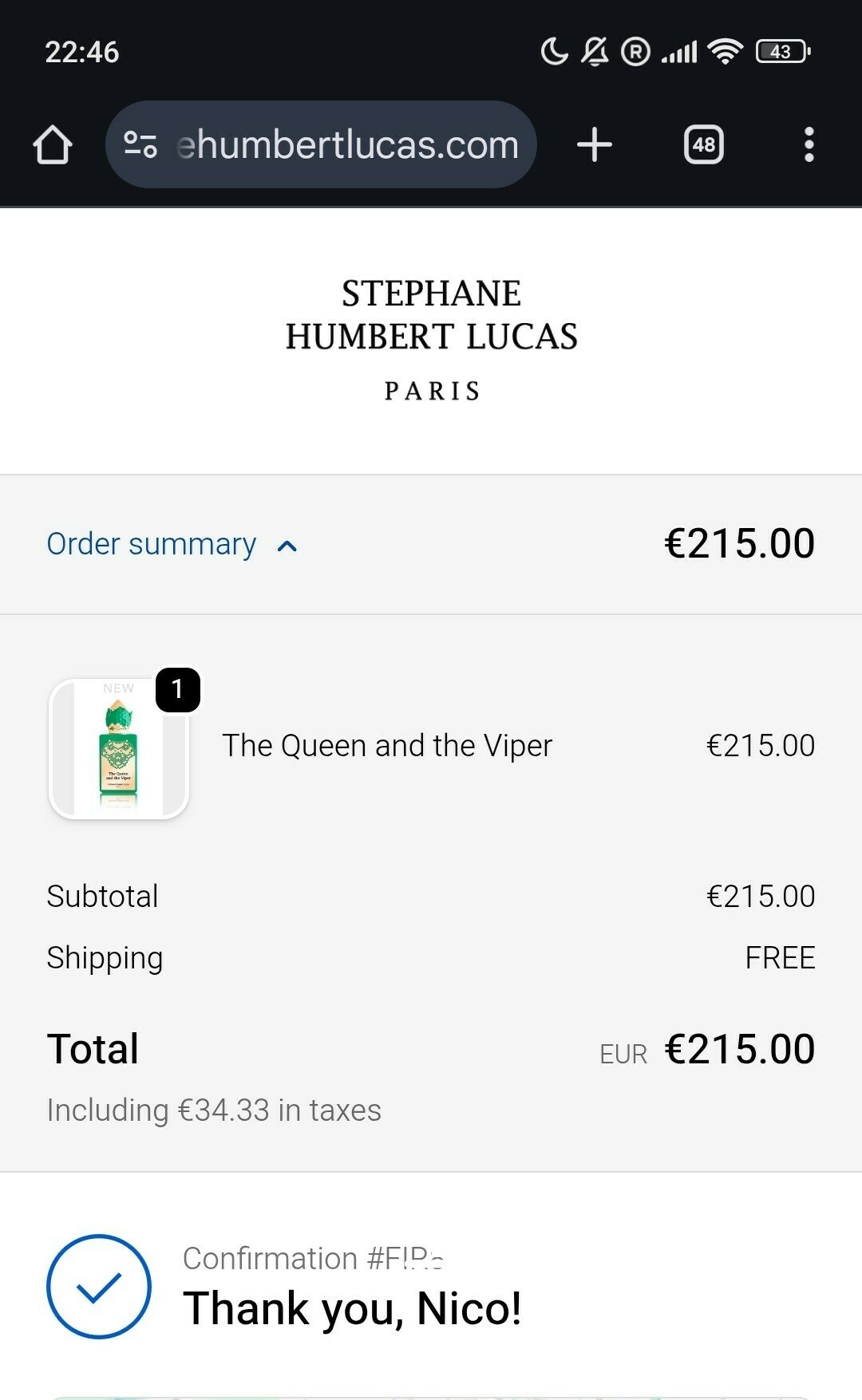Open site info icon in address bar

click(x=140, y=144)
